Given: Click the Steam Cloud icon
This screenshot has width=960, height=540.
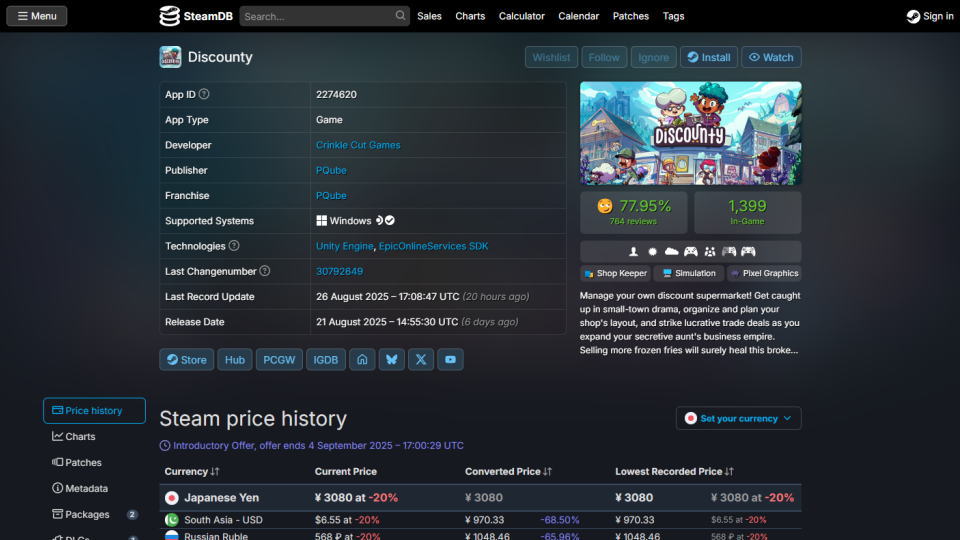Looking at the screenshot, I should [672, 251].
